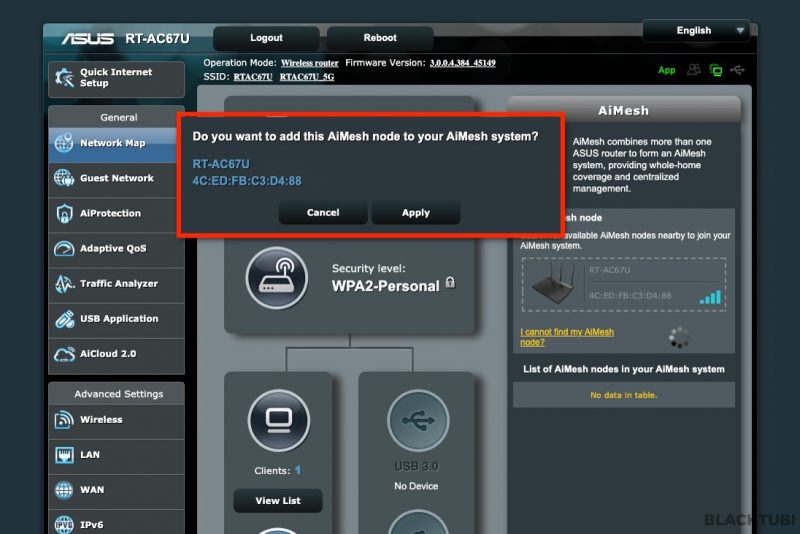Click the Traffic Analyzer graph icon
The height and width of the screenshot is (534, 800).
tap(64, 284)
